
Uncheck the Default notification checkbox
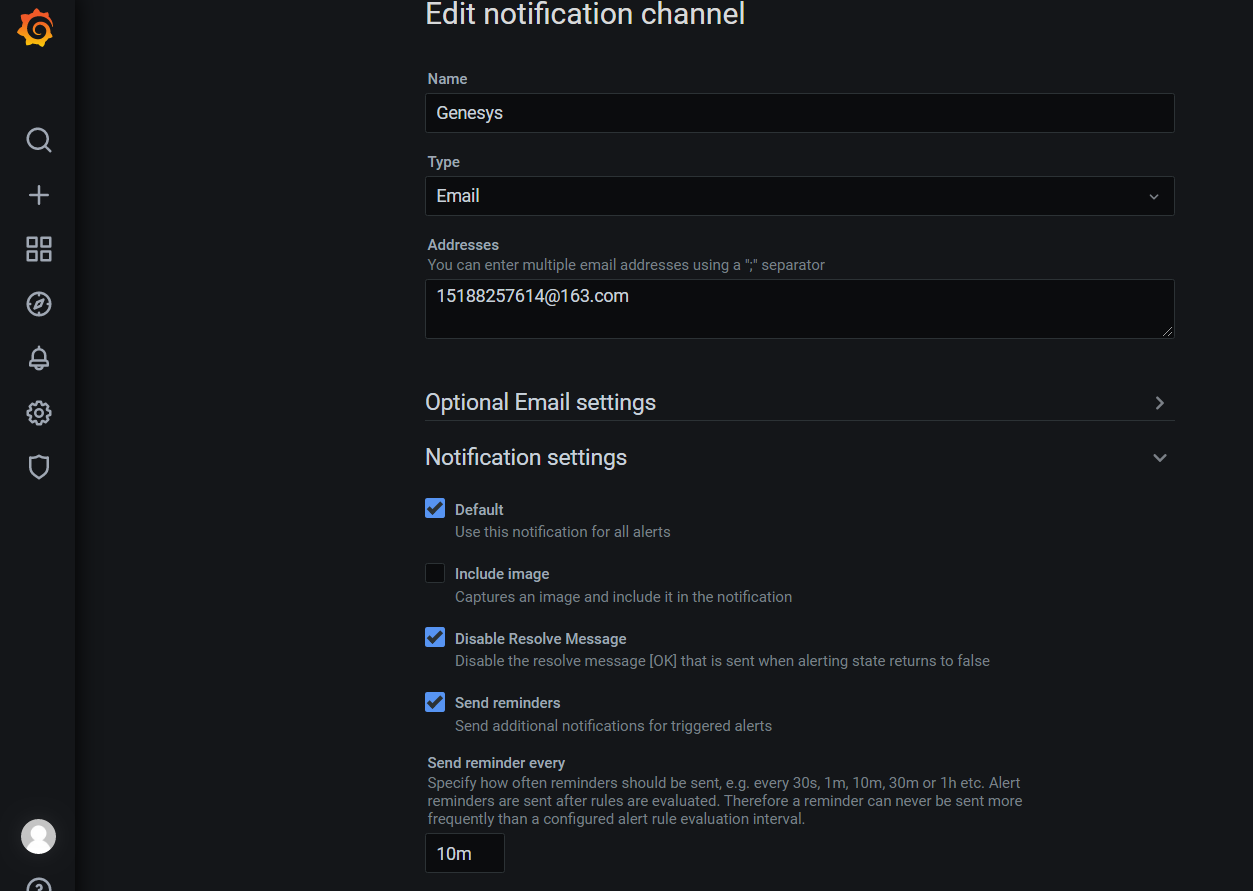click(435, 509)
